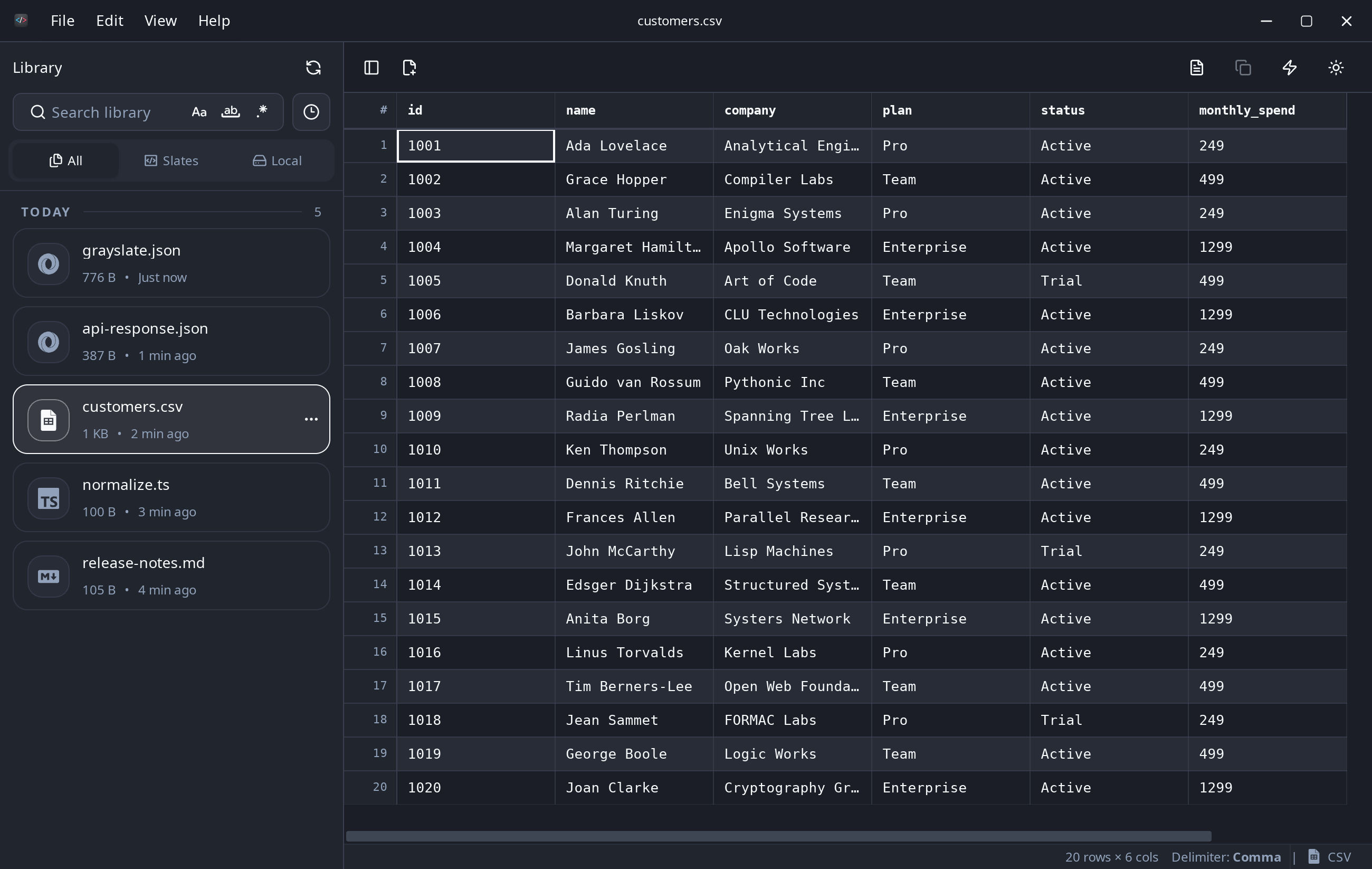Click the release-notes.md markdown icon
1372x869 pixels.
49,577
